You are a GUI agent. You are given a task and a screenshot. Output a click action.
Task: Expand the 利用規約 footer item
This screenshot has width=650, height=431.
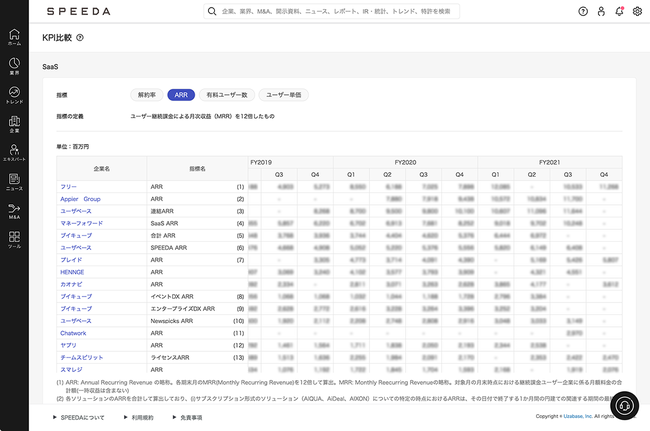tap(139, 417)
